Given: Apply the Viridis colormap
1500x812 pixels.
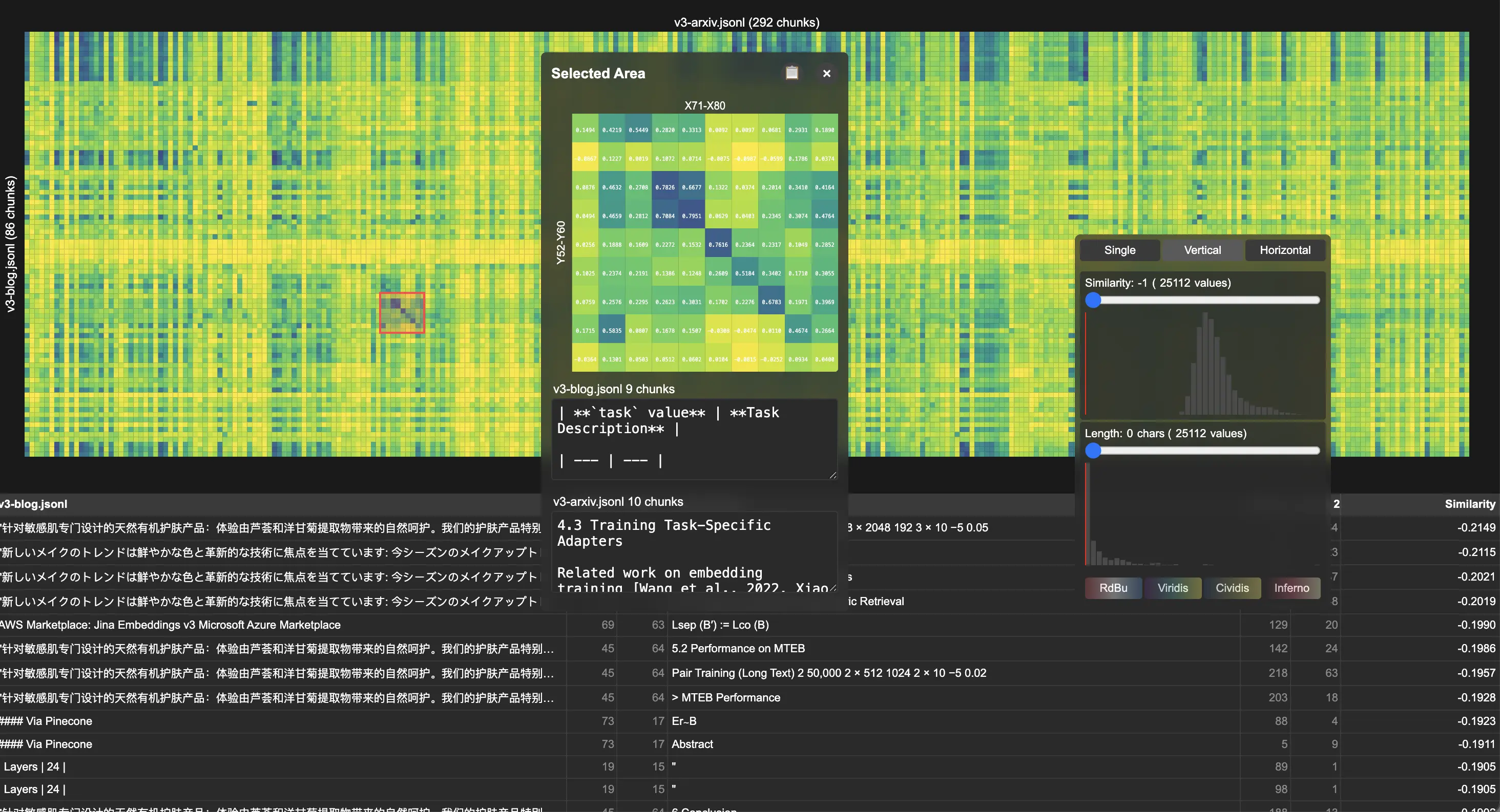Looking at the screenshot, I should (1173, 587).
